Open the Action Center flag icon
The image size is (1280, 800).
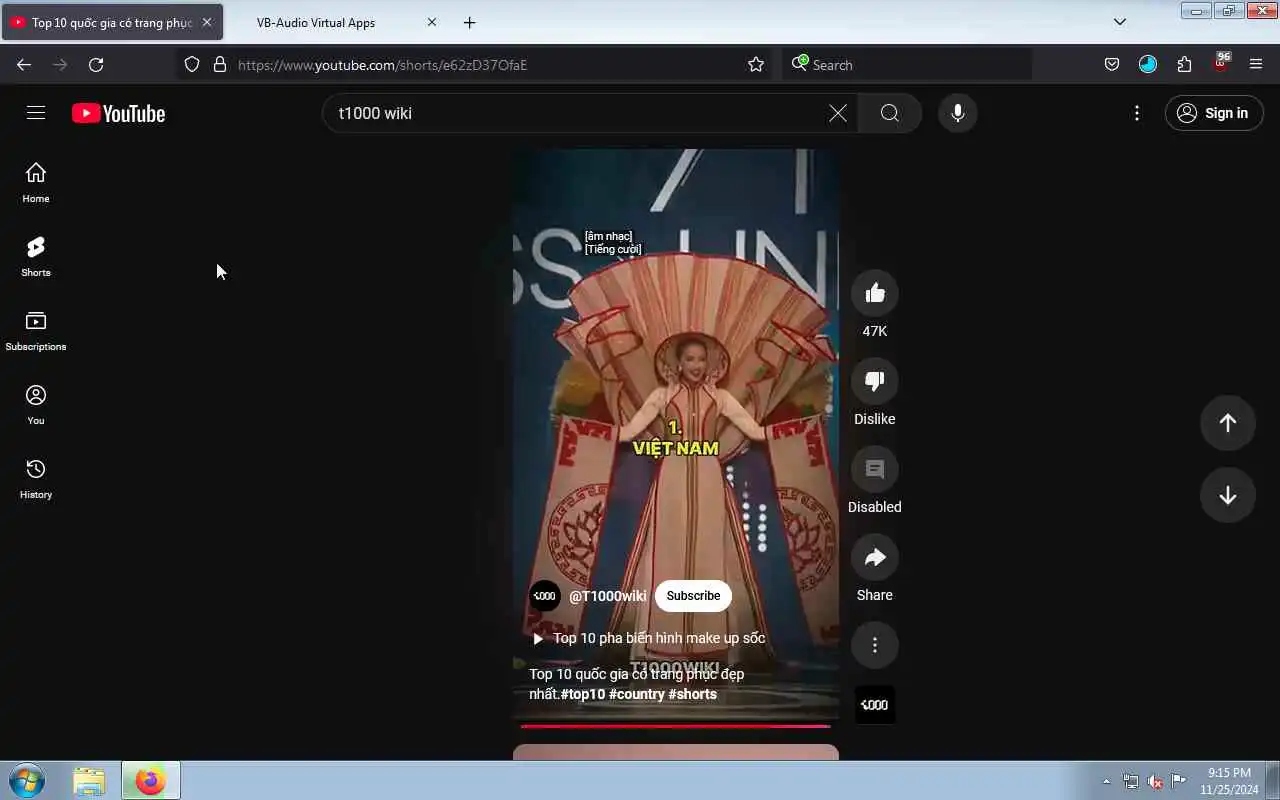click(1179, 781)
